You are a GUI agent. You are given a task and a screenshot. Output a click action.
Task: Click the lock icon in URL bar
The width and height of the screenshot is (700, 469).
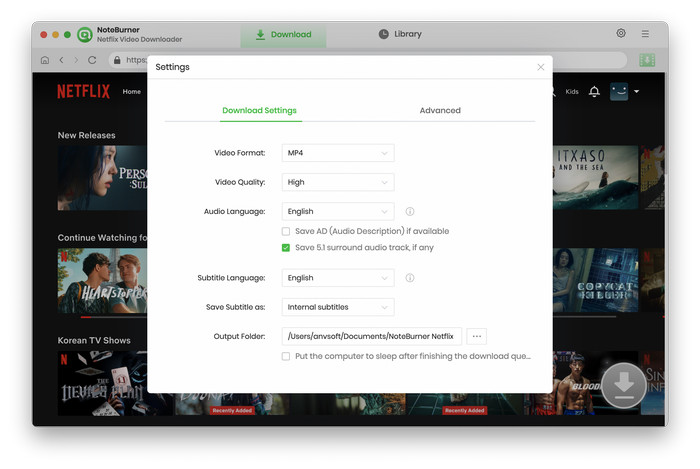tap(117, 60)
